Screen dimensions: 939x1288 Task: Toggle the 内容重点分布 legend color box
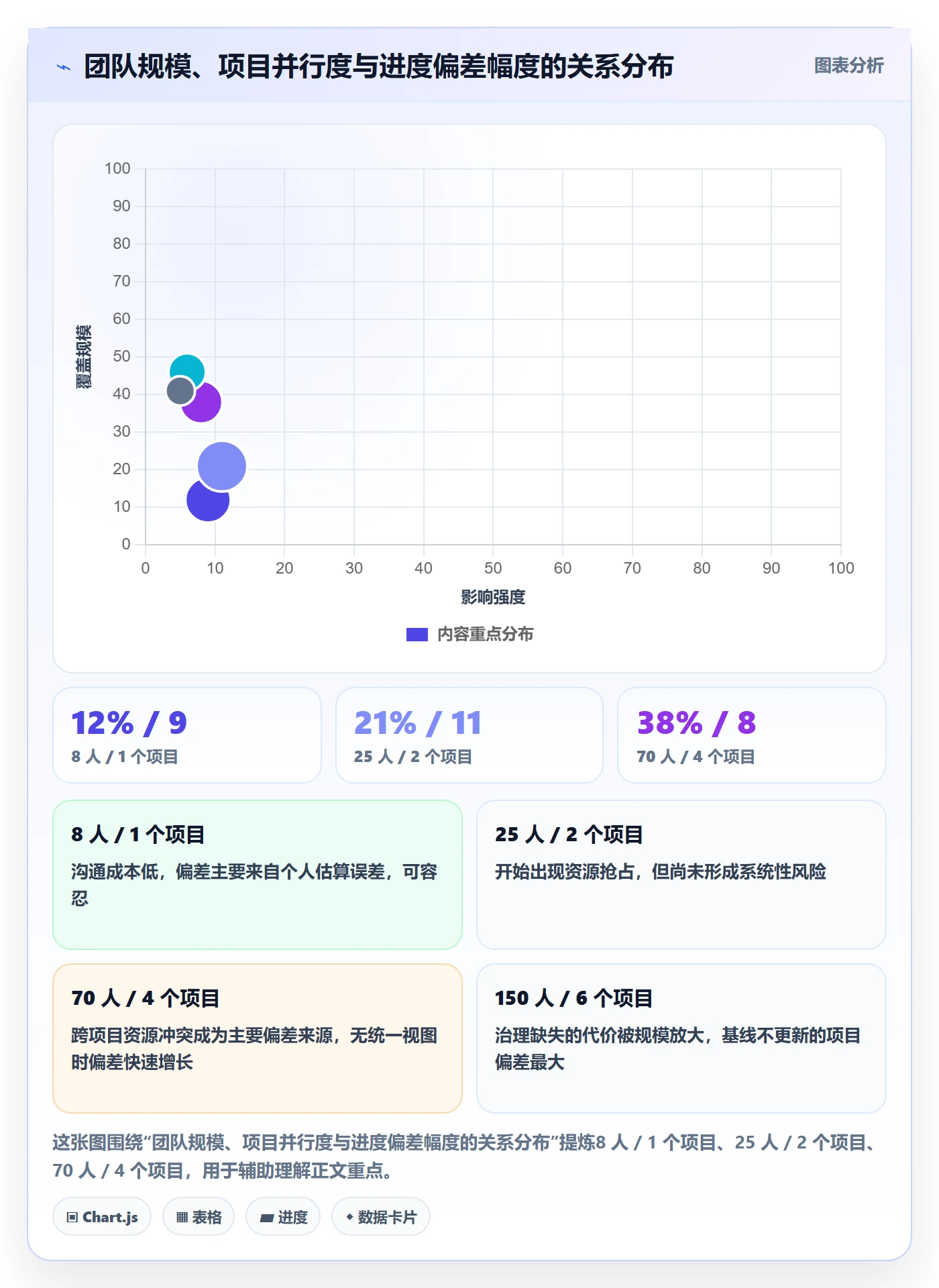point(417,635)
